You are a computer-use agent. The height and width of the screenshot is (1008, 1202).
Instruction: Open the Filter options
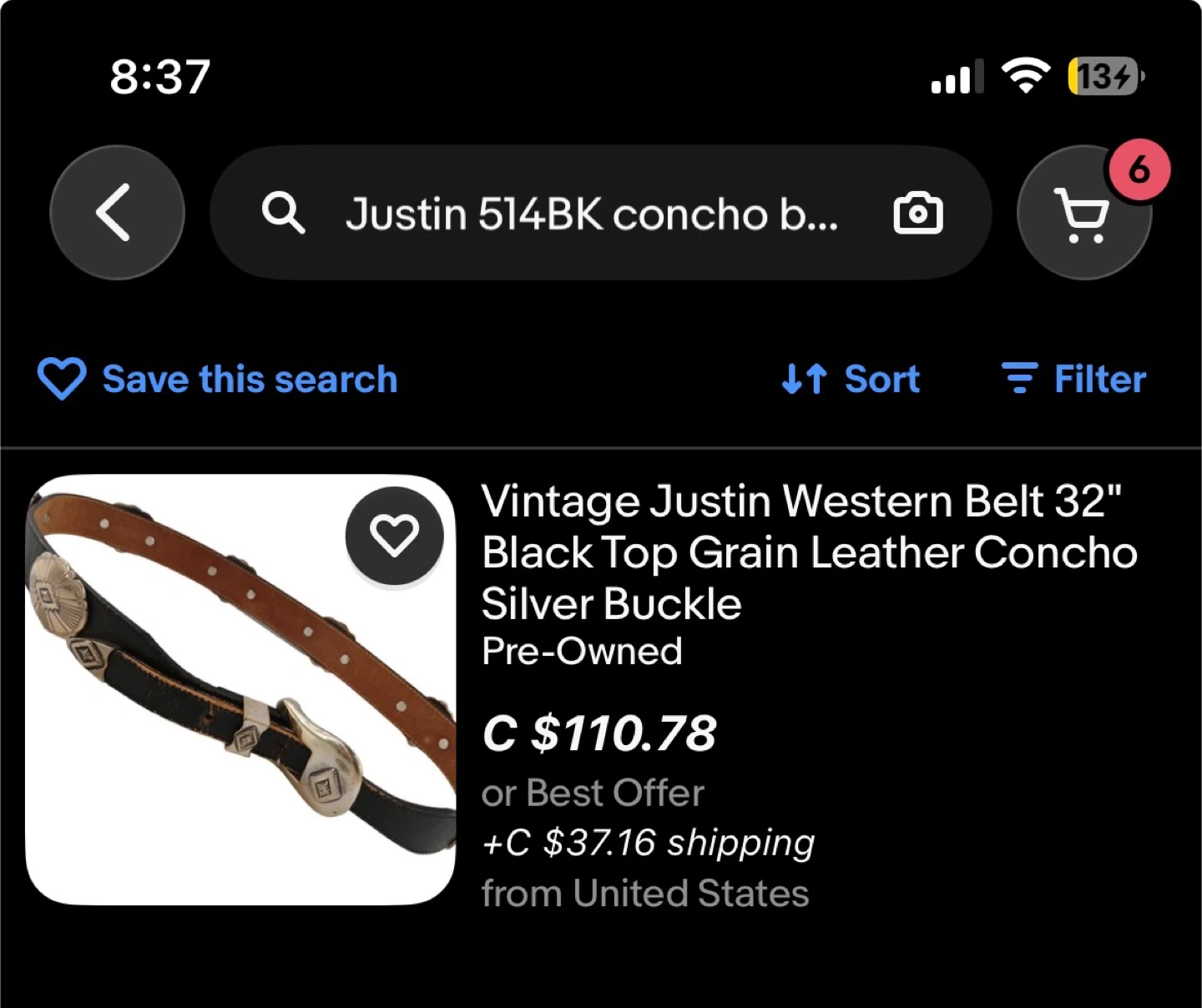pos(1099,379)
